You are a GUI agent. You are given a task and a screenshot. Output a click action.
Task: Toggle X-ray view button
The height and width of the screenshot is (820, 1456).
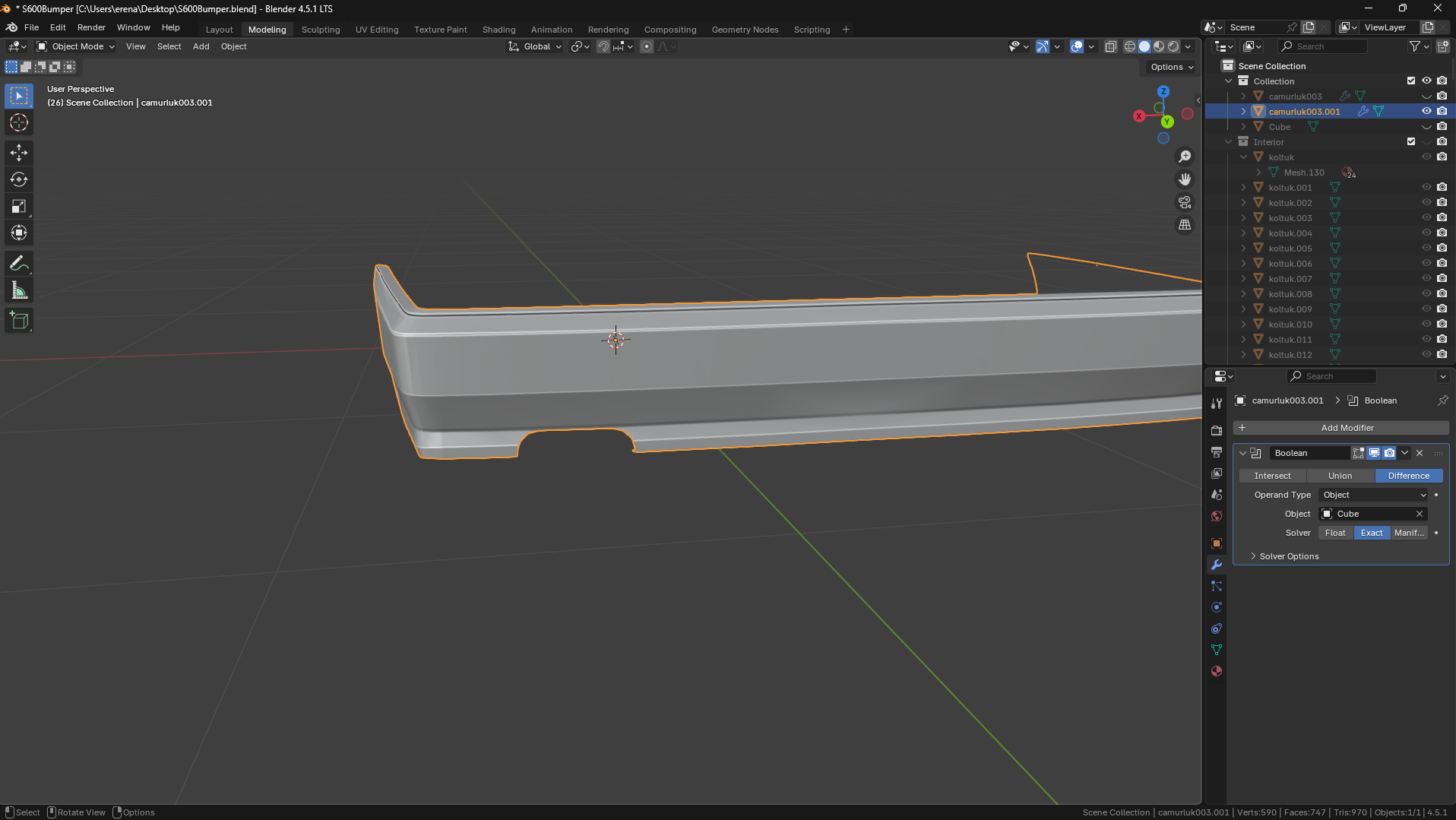point(1110,46)
